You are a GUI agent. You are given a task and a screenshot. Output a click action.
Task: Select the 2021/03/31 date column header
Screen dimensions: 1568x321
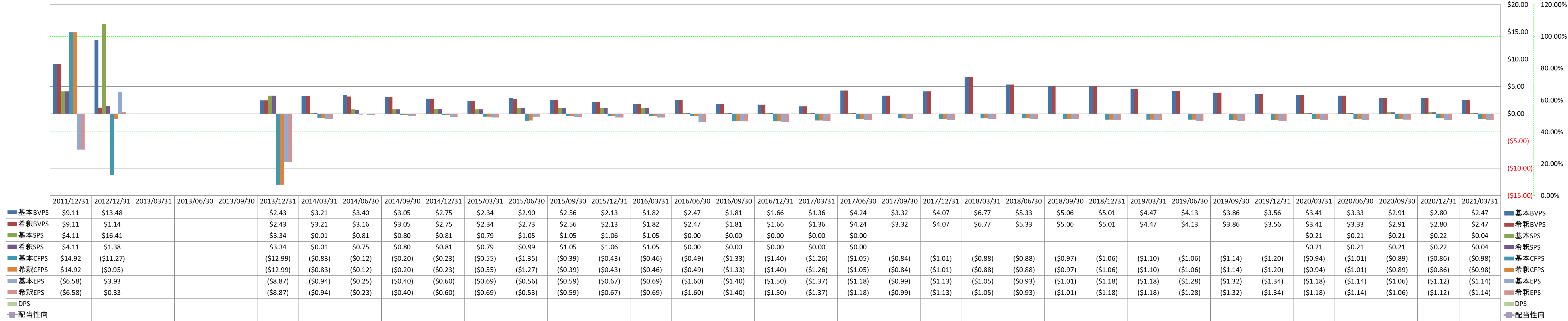point(1480,201)
